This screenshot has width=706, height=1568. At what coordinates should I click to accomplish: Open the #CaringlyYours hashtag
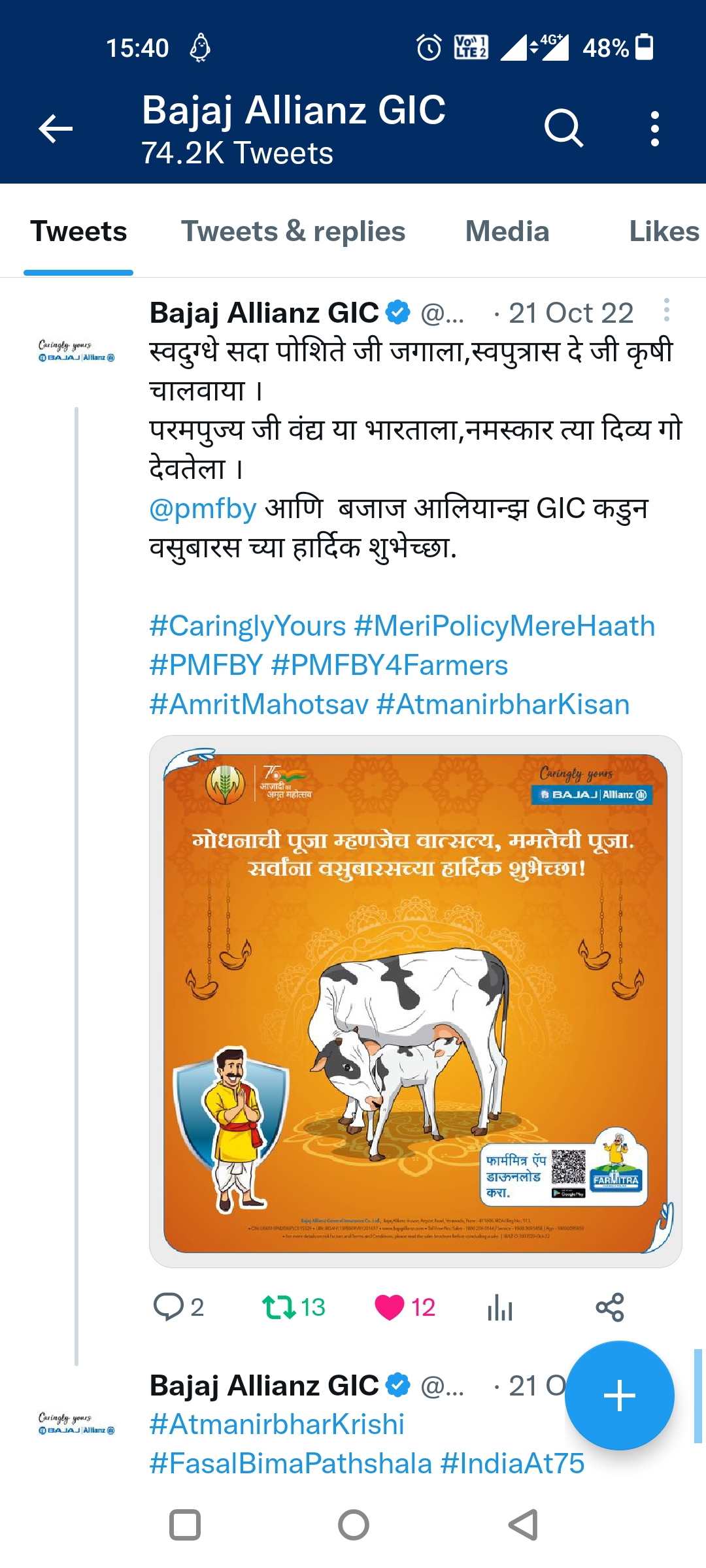click(x=248, y=626)
